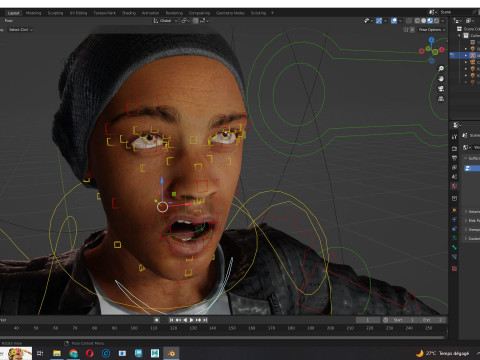This screenshot has height=360, width=480.
Task: Open the pivot point dropdown
Action: point(185,21)
